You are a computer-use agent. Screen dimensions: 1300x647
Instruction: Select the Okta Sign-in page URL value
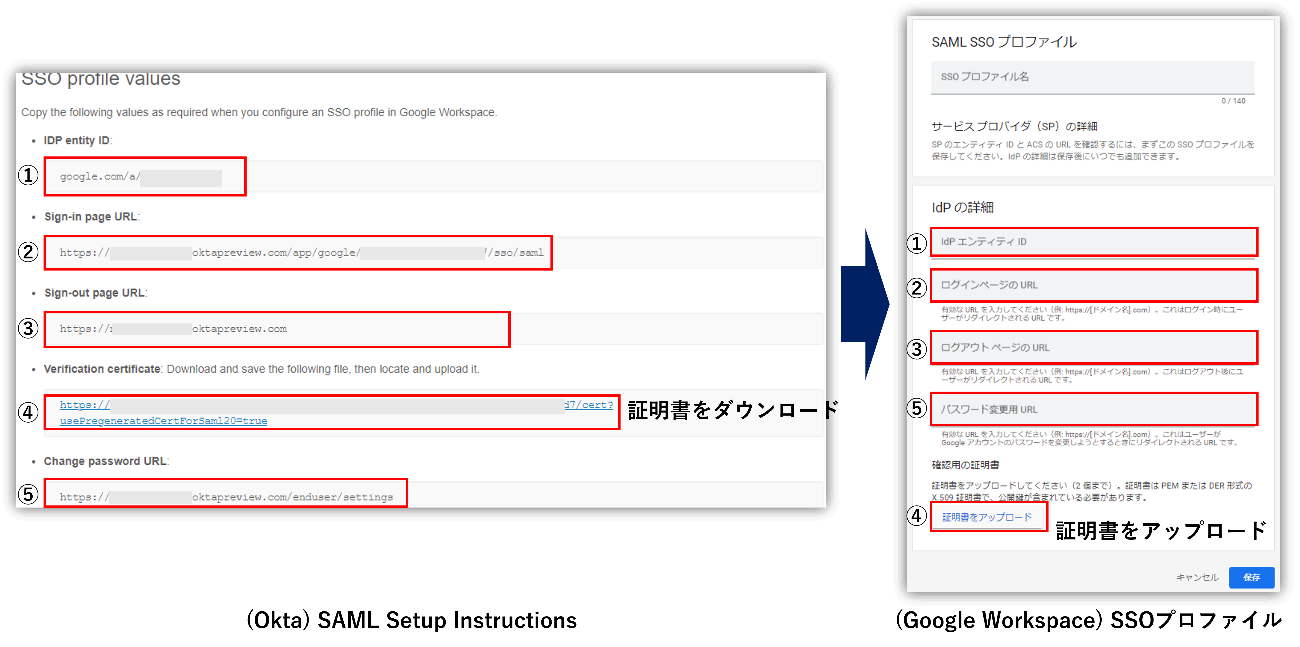[x=300, y=253]
